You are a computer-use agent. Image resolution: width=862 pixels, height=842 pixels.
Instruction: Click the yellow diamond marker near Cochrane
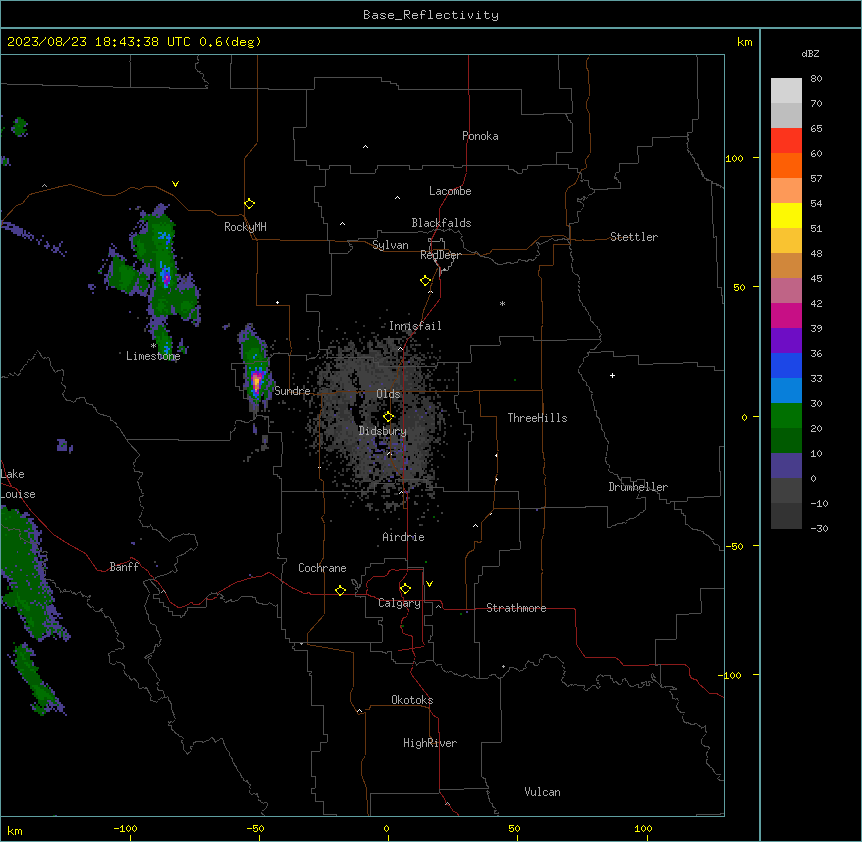pyautogui.click(x=340, y=590)
